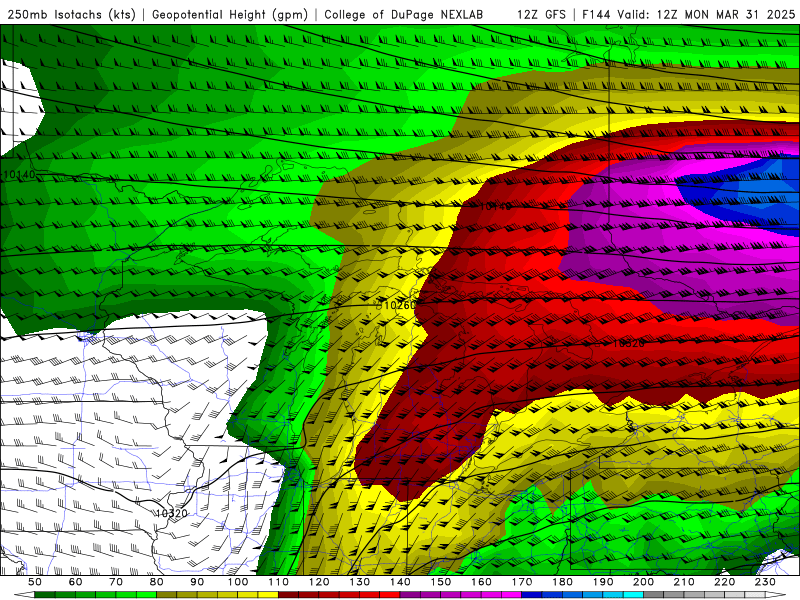
Task: Click the 140 label on color scale
Action: tap(400, 582)
